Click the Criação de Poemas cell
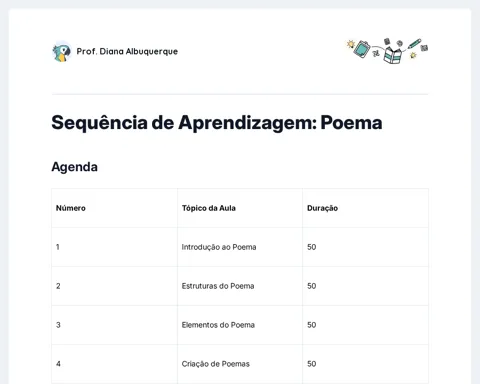 tap(240, 364)
